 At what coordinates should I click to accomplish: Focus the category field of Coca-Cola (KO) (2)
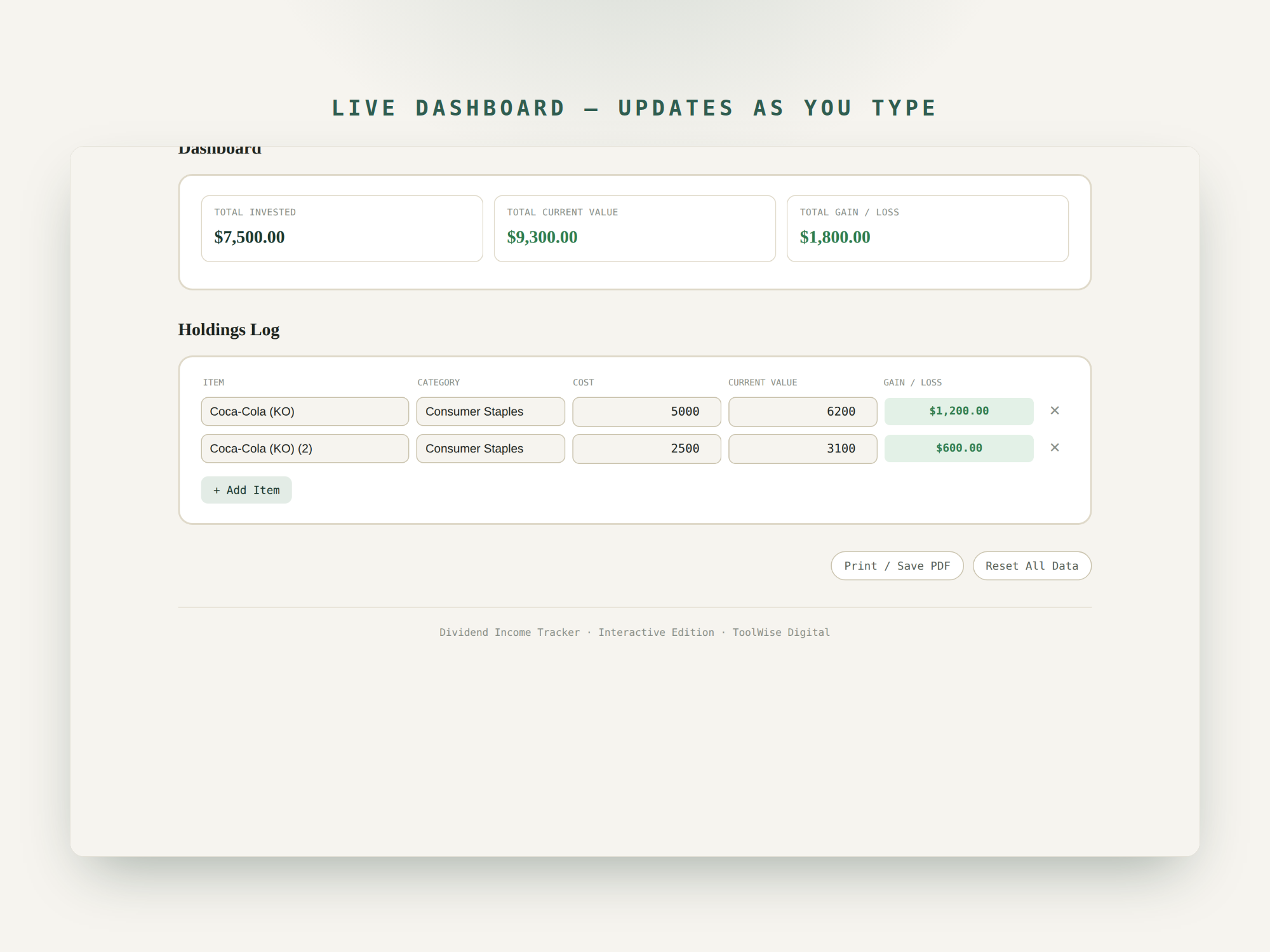click(491, 448)
